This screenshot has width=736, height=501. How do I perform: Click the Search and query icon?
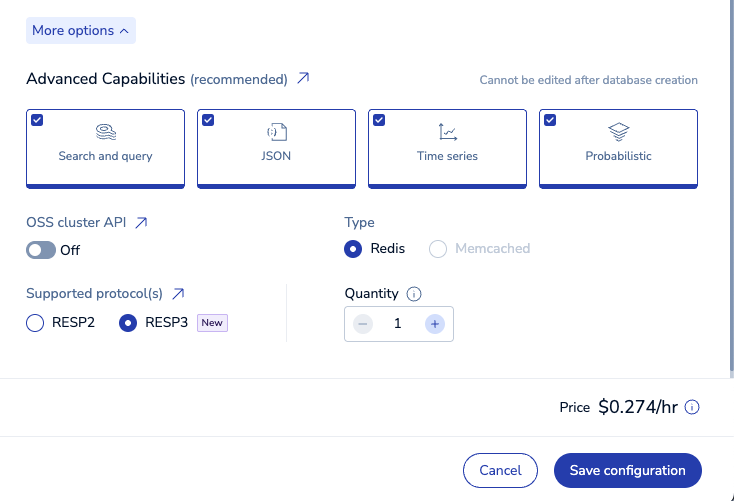point(106,132)
